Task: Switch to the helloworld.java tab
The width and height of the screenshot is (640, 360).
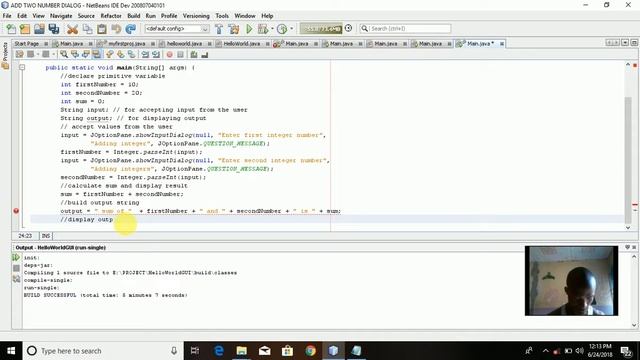Action: [184, 43]
